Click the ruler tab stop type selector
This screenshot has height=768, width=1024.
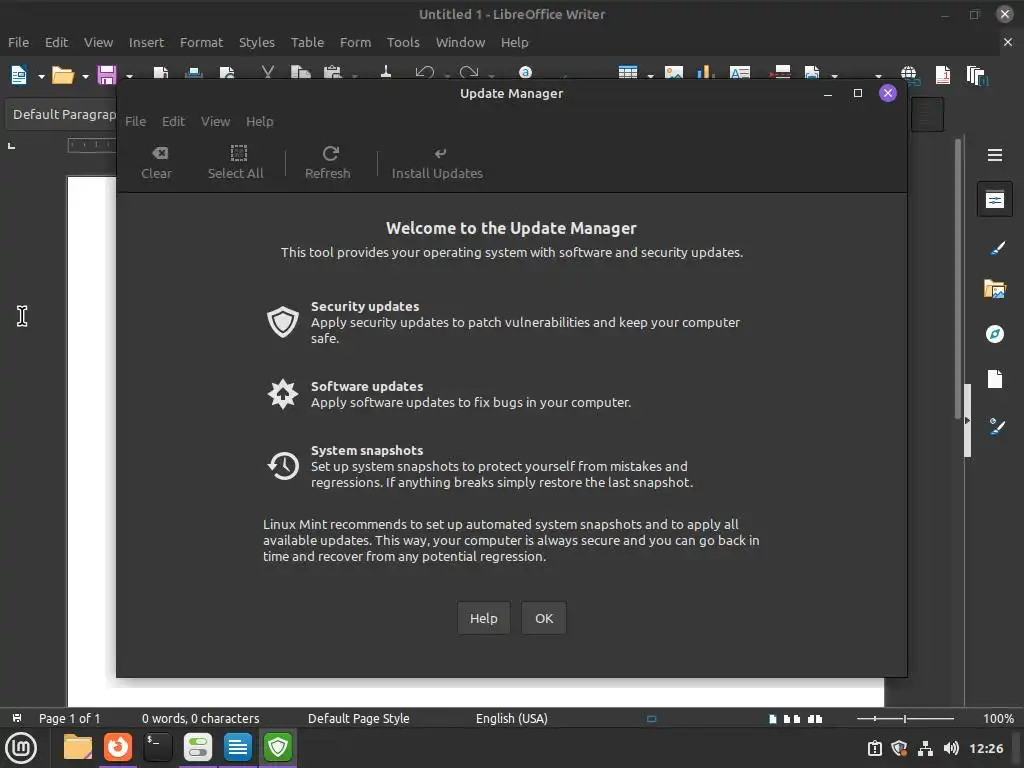11,146
